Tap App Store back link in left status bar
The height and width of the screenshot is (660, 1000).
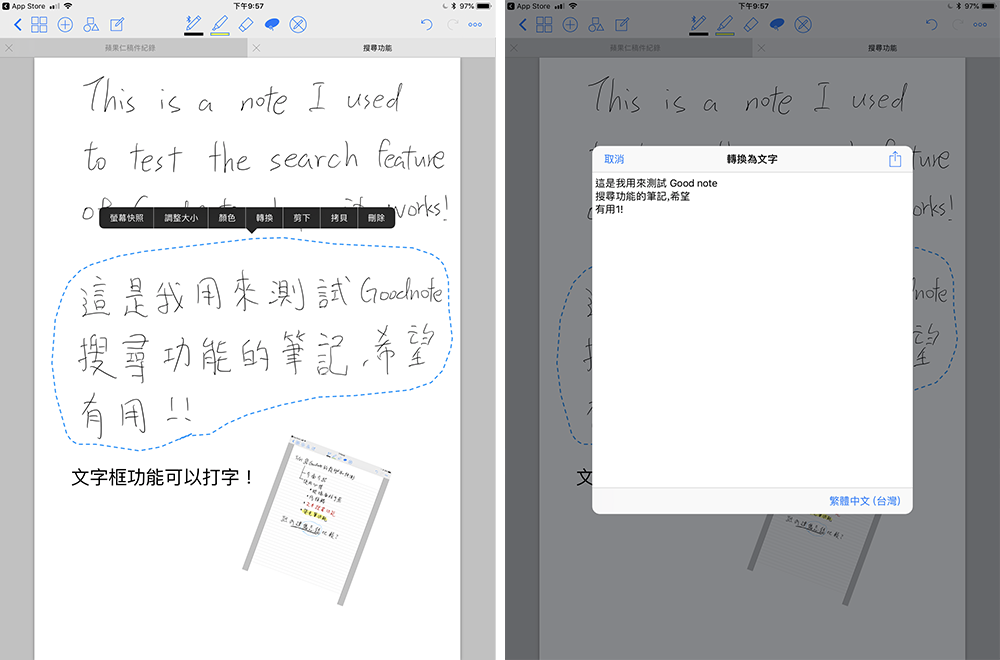click(x=24, y=6)
